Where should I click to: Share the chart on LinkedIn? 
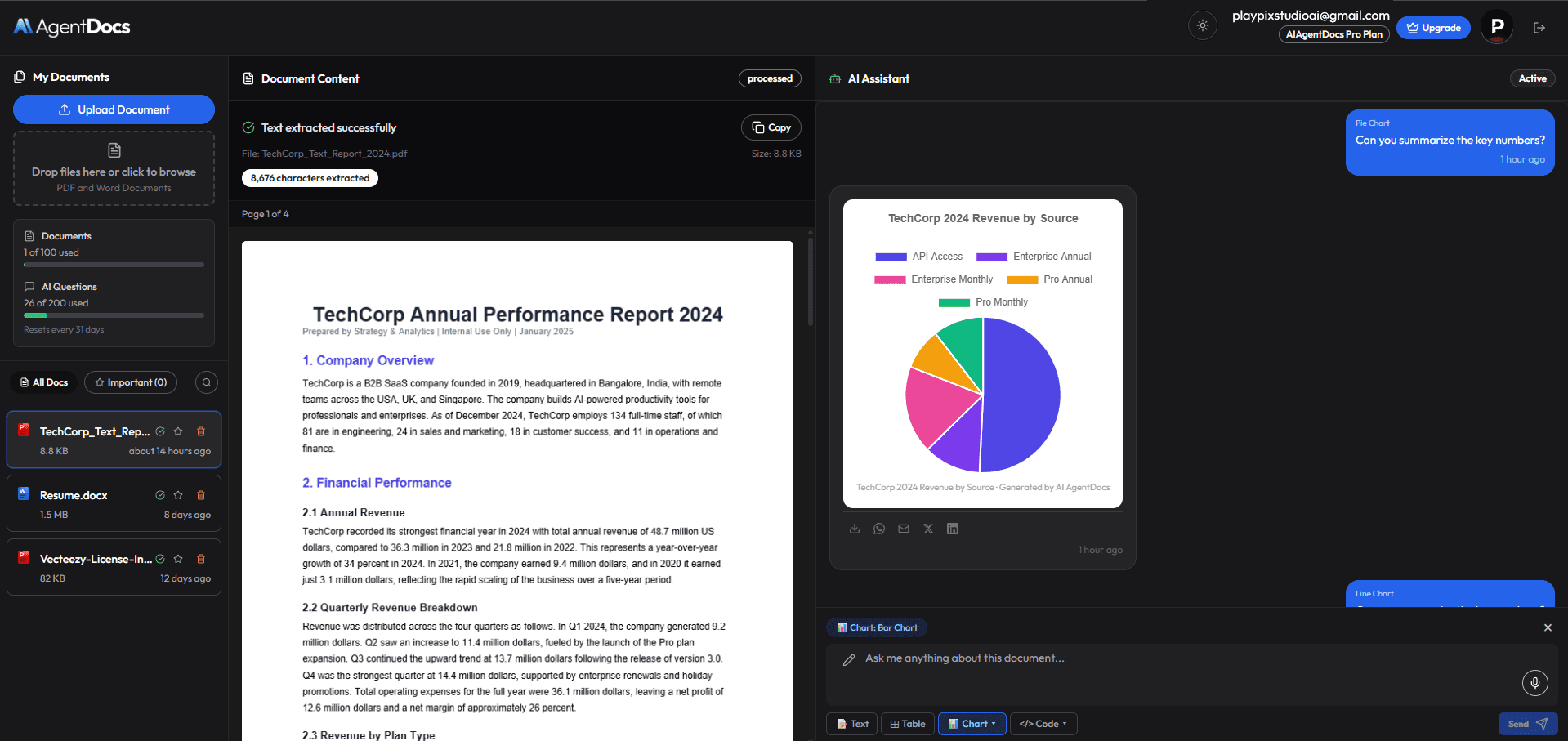tap(953, 529)
